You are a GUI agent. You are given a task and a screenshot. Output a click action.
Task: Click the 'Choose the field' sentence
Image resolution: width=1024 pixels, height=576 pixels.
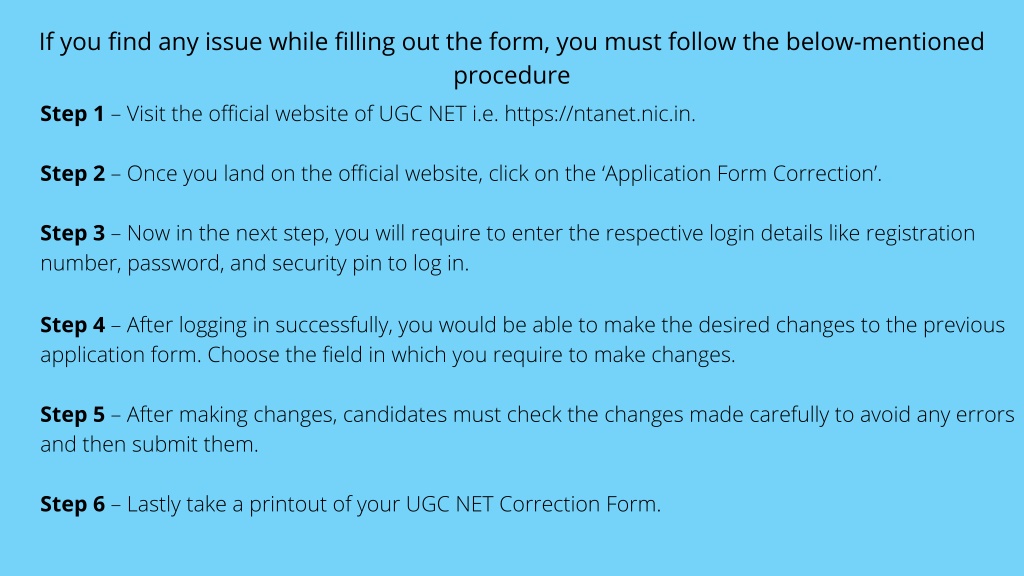coord(471,355)
